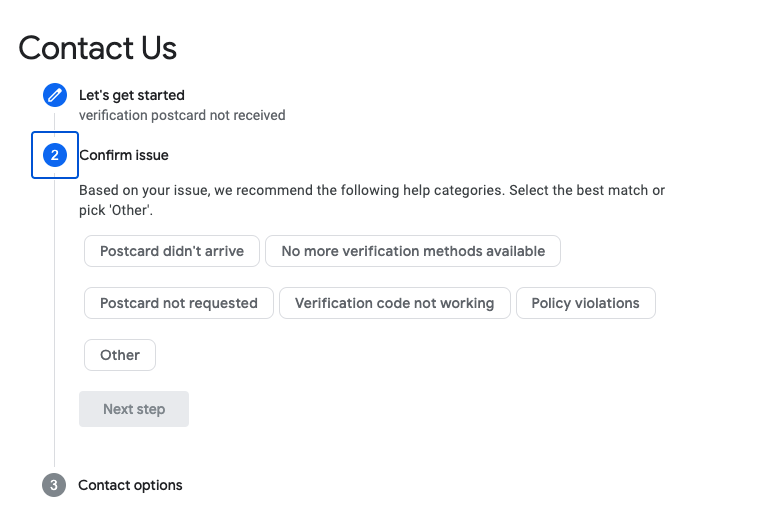Click the gray step 3 number circle

point(54,485)
